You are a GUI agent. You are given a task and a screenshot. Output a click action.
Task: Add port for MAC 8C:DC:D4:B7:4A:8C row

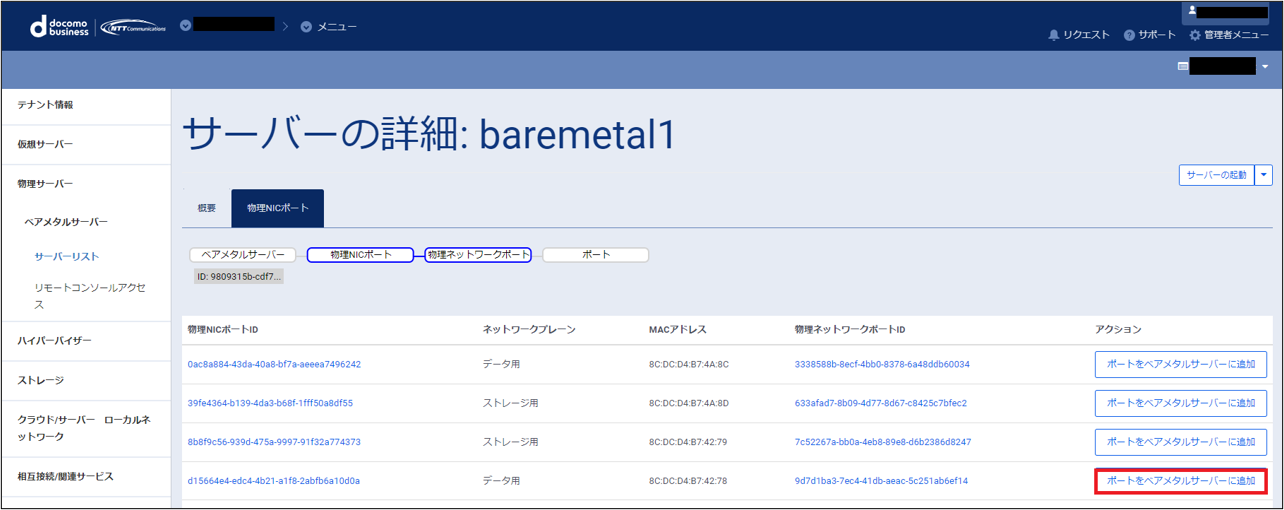click(x=1181, y=365)
